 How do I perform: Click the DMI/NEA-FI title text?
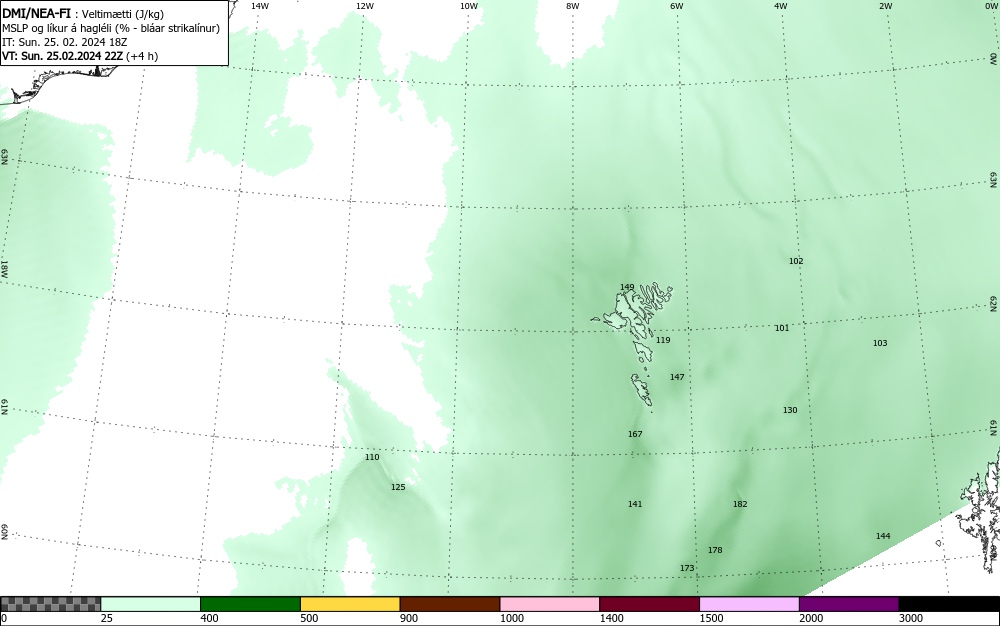point(36,13)
